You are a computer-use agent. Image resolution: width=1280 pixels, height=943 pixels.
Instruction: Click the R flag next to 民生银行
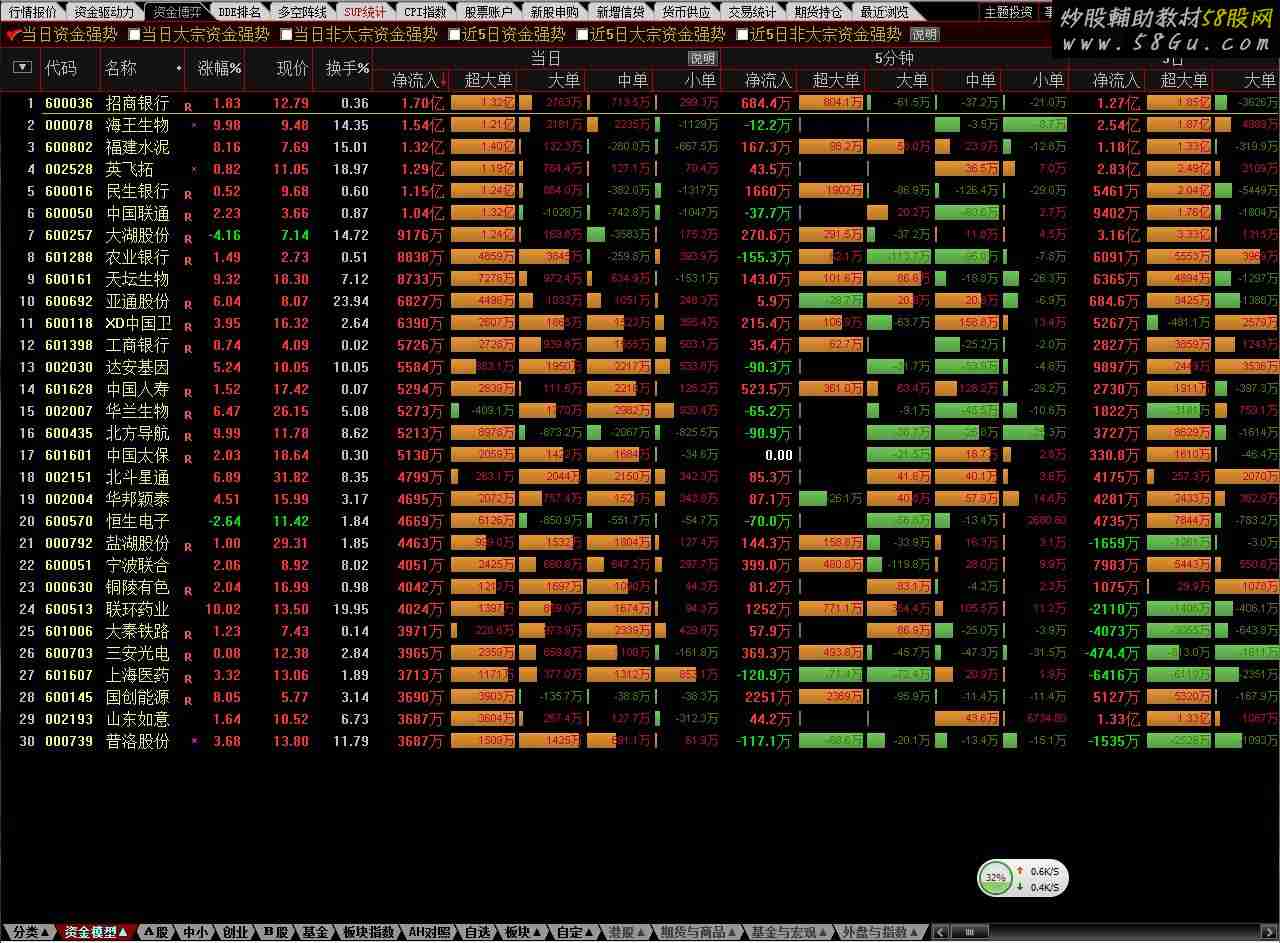tap(188, 193)
